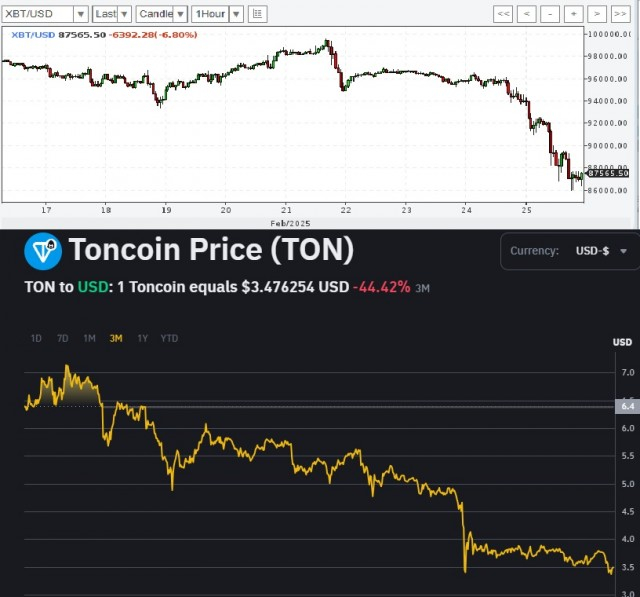Click the Toncoin logo icon

41,250
